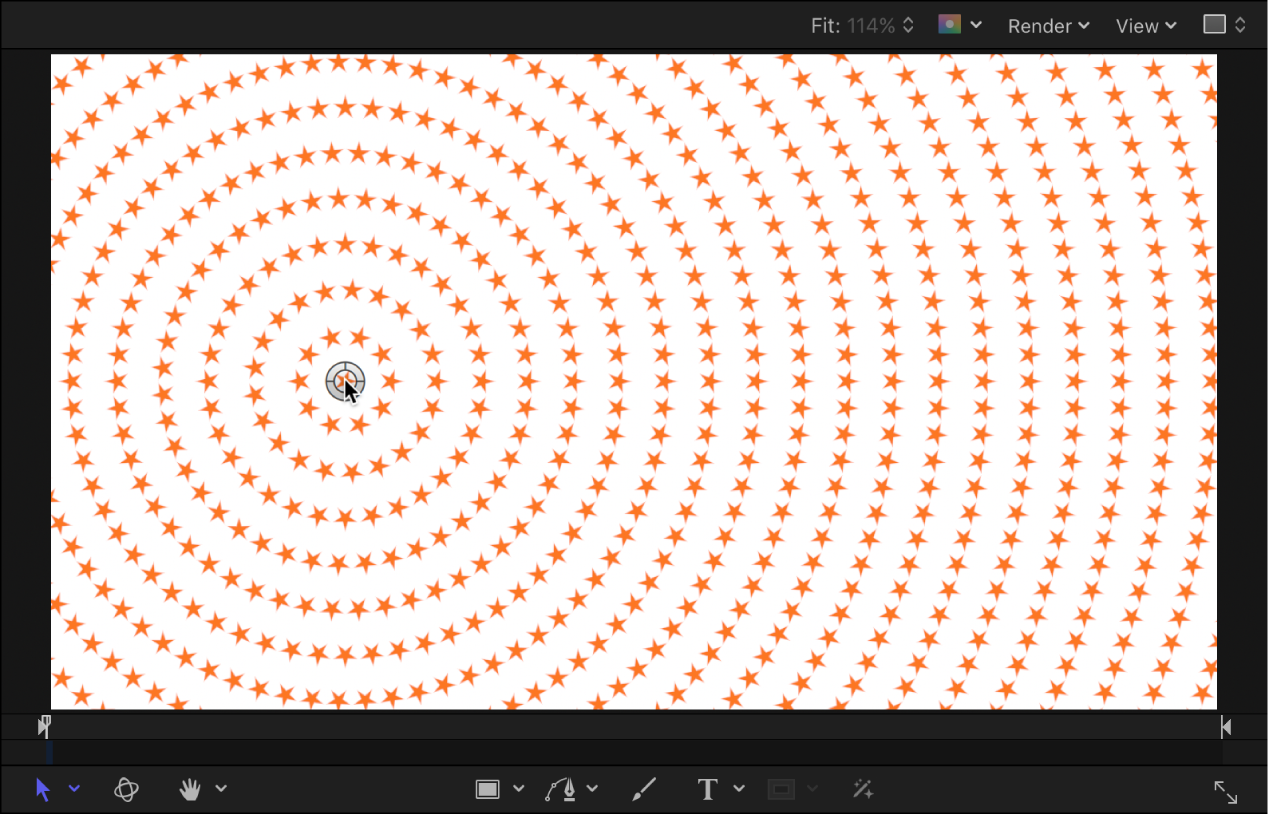Click the Fit zoom level stepper
This screenshot has width=1270, height=814.
click(907, 25)
